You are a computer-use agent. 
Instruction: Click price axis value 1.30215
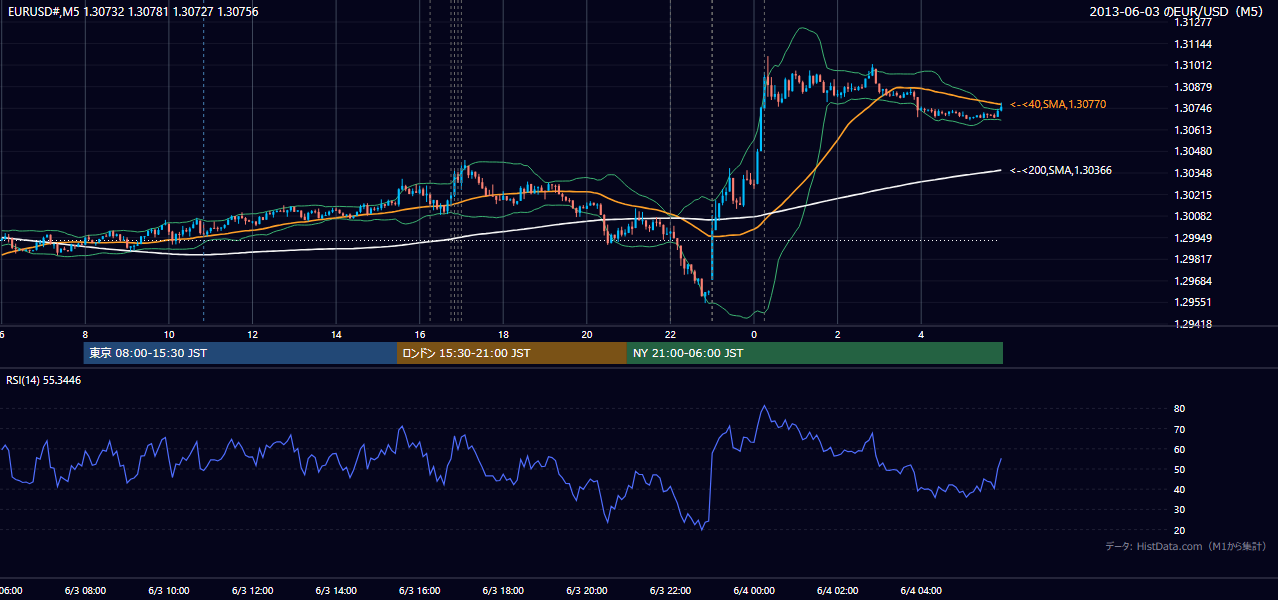point(1193,195)
